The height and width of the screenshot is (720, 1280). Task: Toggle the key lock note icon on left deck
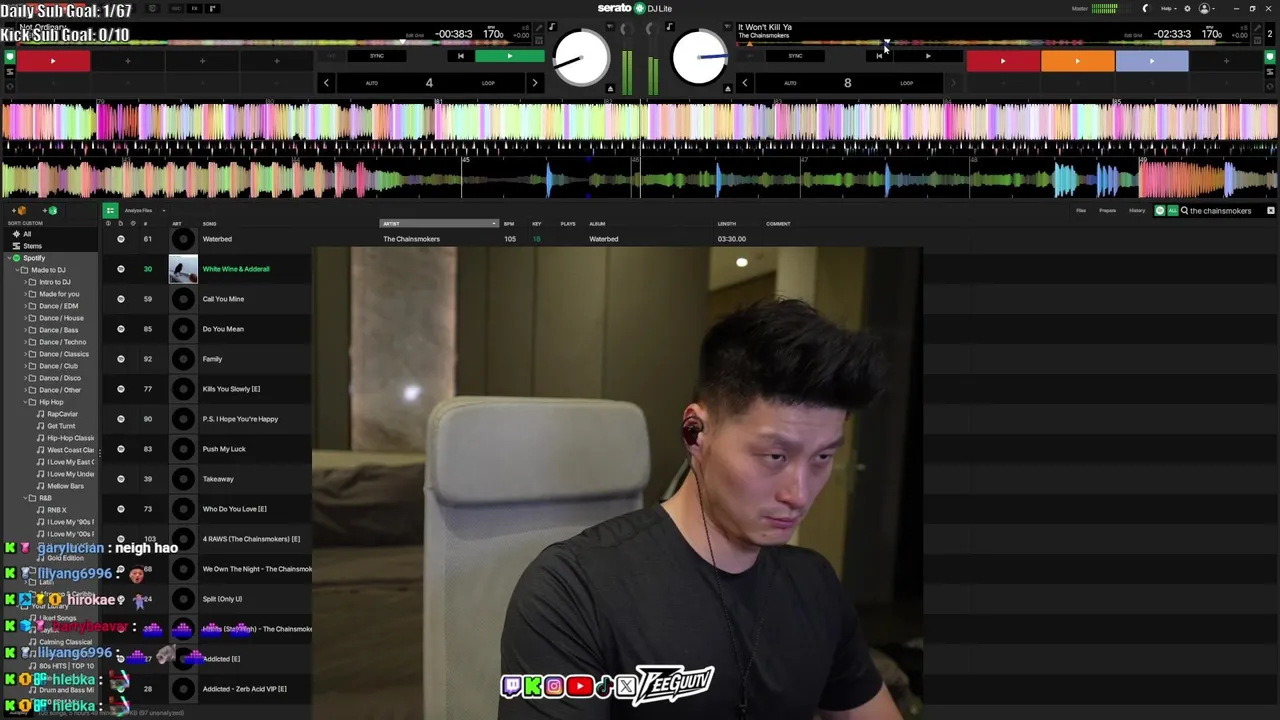click(552, 27)
